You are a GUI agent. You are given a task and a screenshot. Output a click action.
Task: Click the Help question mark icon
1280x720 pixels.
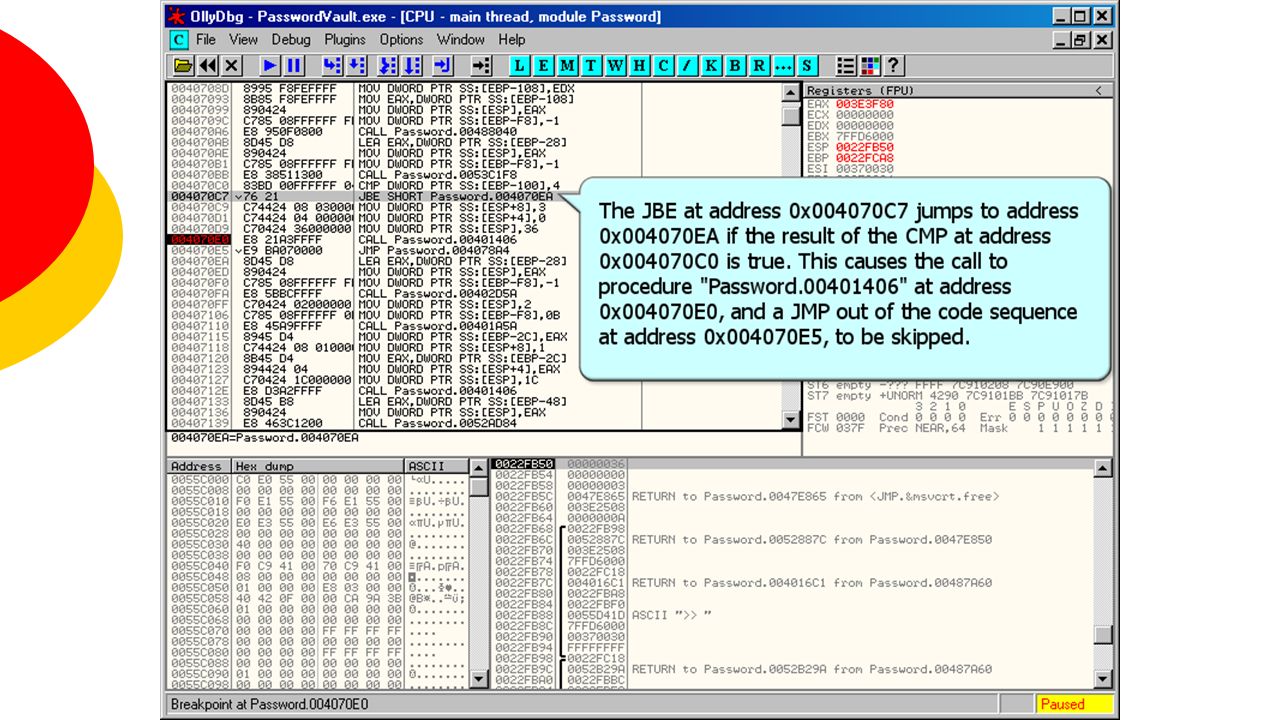tap(894, 66)
